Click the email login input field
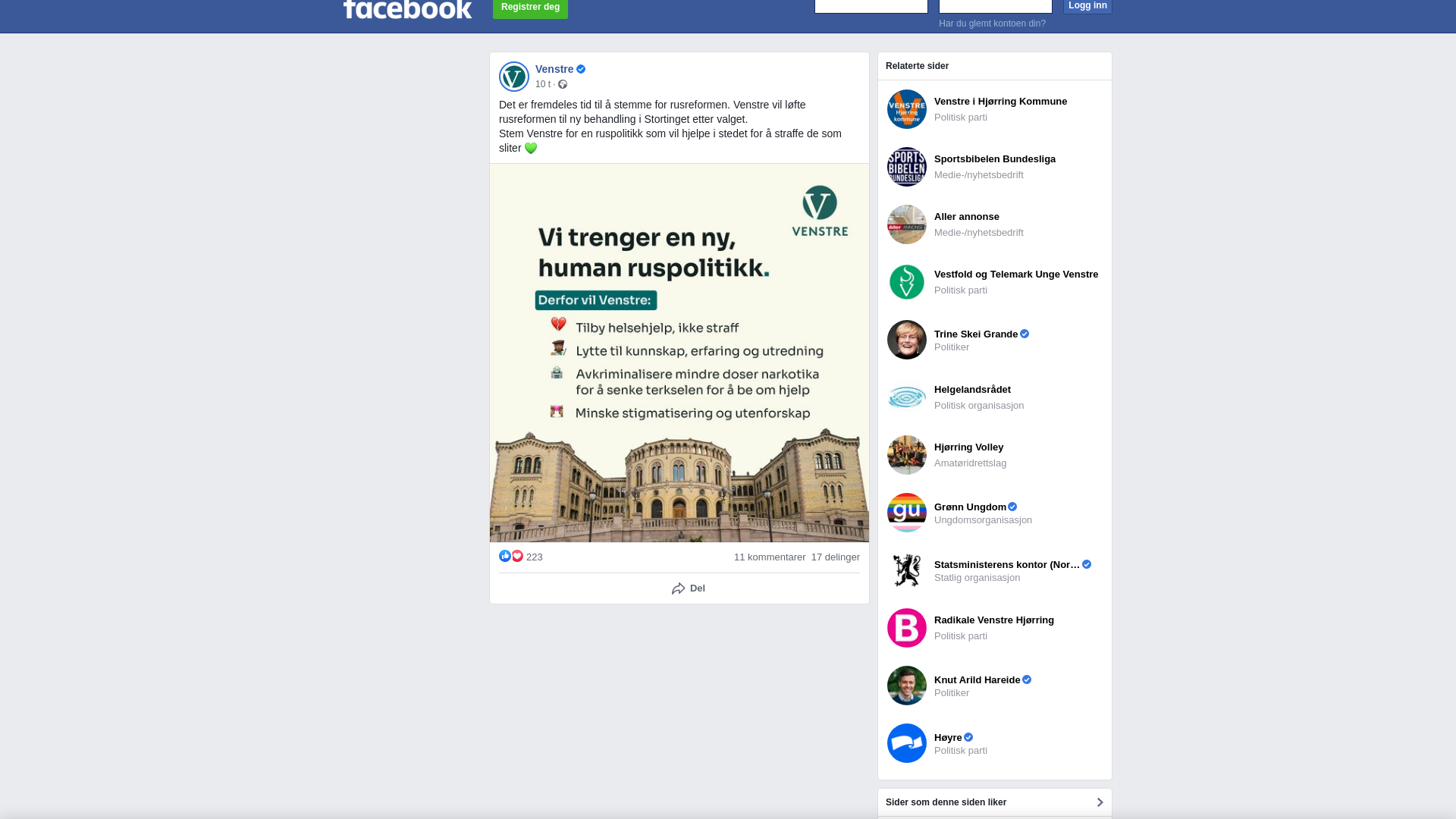The image size is (1456, 819). tap(871, 6)
